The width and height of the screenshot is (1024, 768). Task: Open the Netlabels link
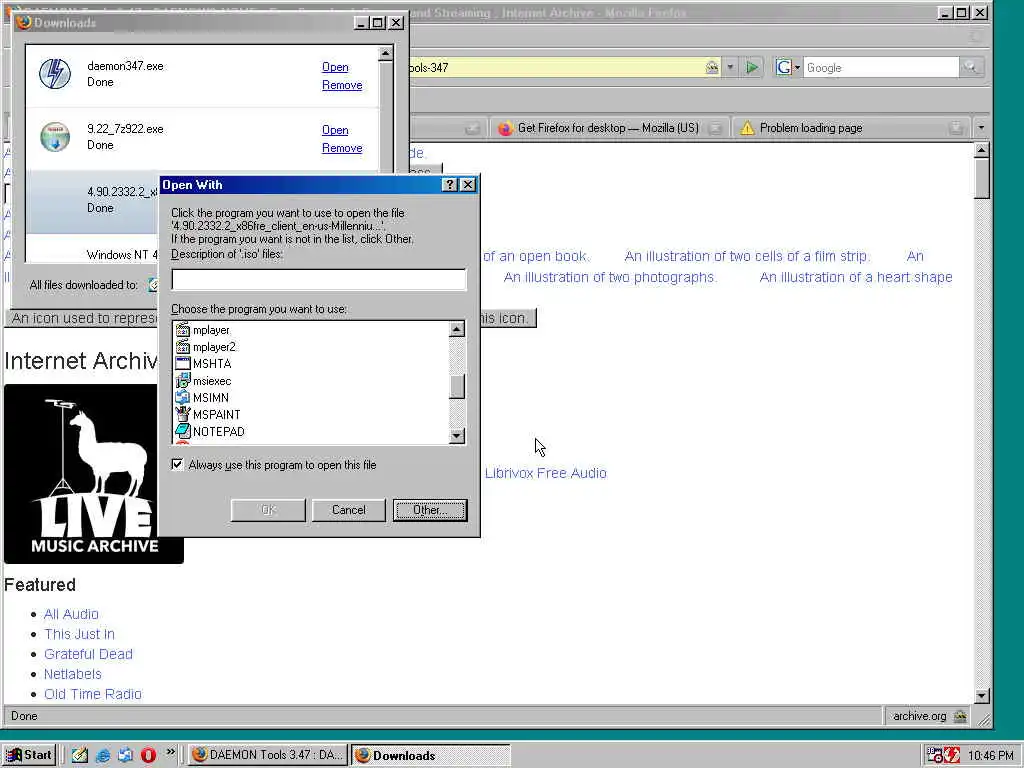72,674
